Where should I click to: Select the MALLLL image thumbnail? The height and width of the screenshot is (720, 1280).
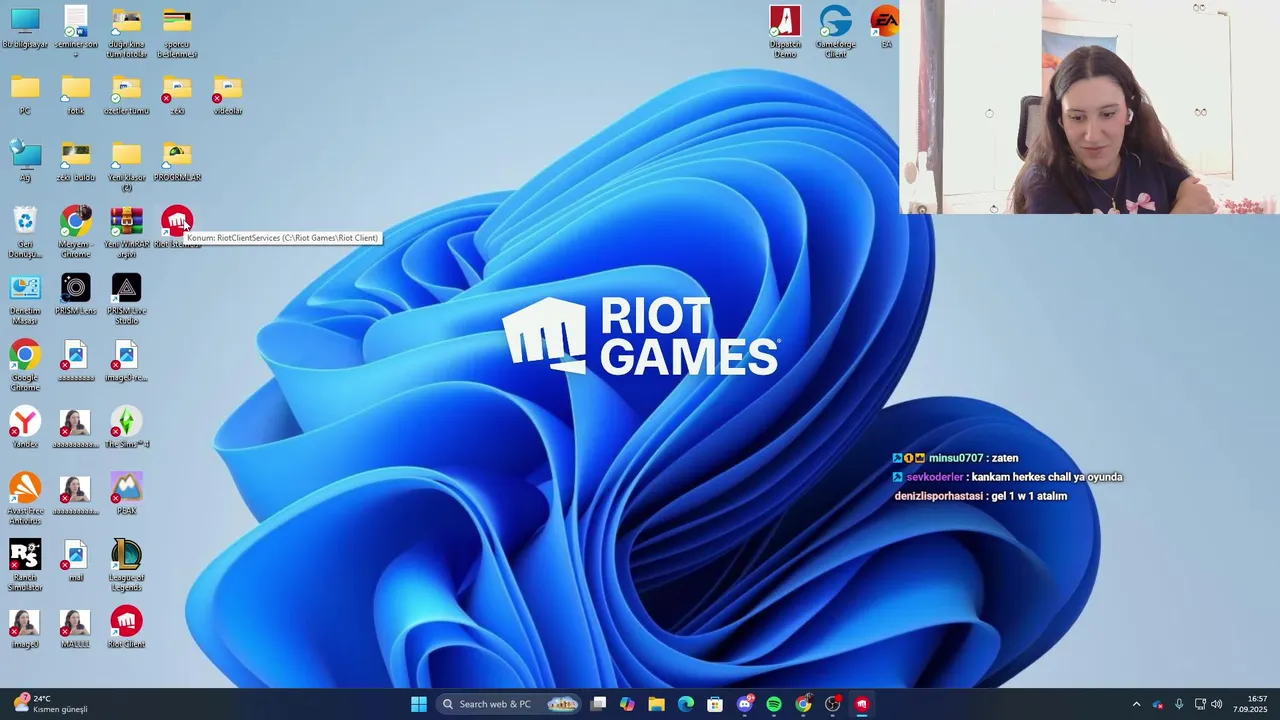(x=76, y=627)
